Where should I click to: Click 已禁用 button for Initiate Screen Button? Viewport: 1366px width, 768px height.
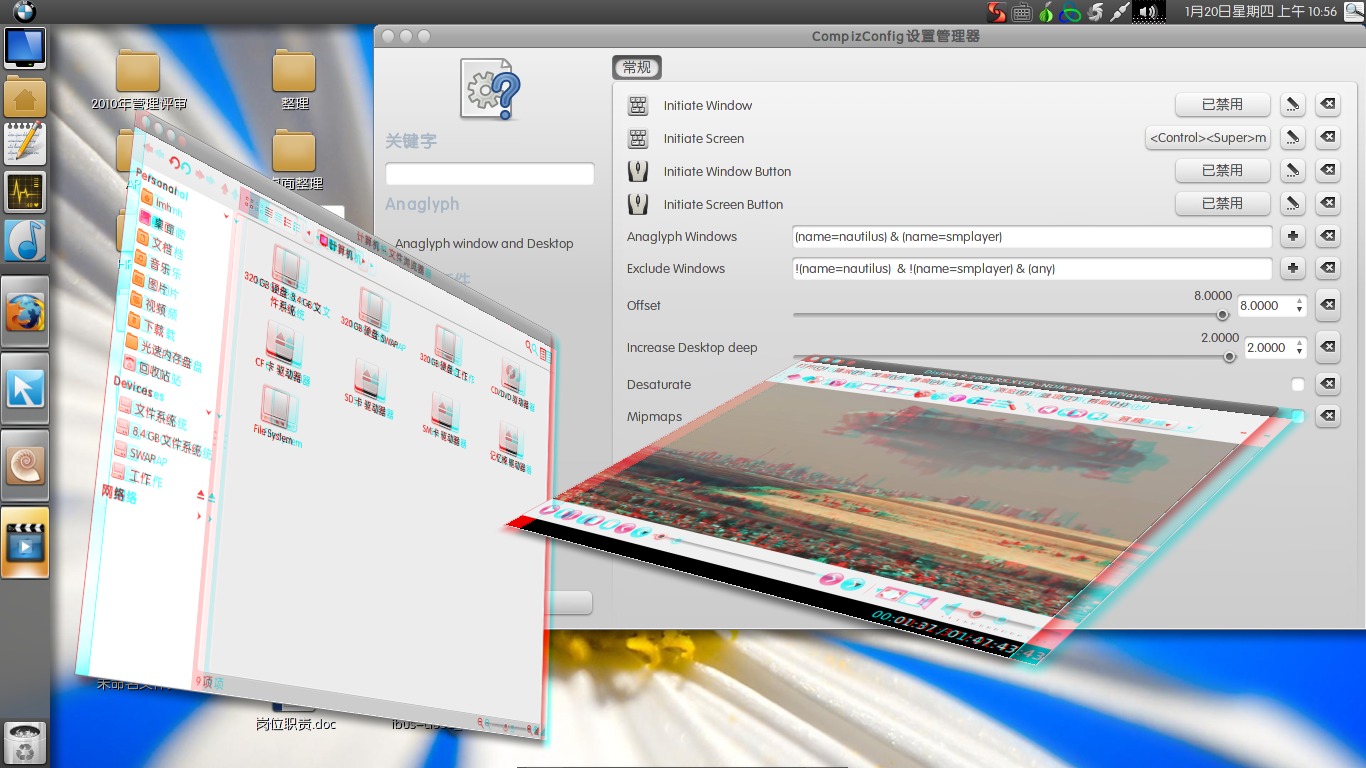tap(1222, 204)
